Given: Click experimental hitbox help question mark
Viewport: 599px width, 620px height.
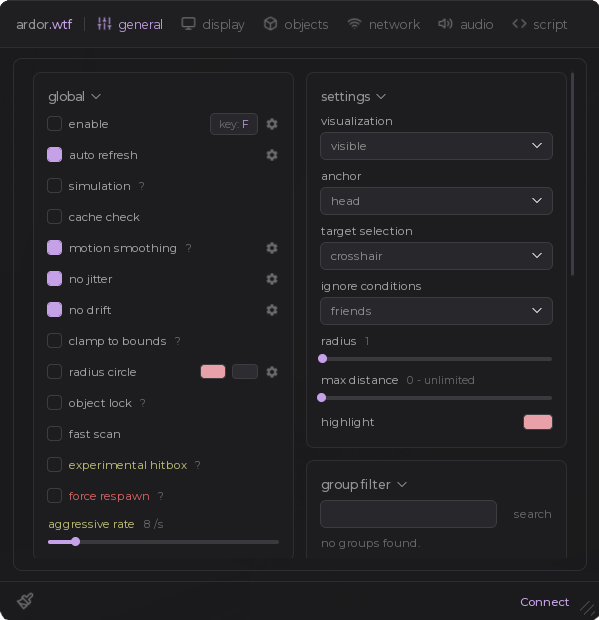Looking at the screenshot, I should click(x=198, y=465).
